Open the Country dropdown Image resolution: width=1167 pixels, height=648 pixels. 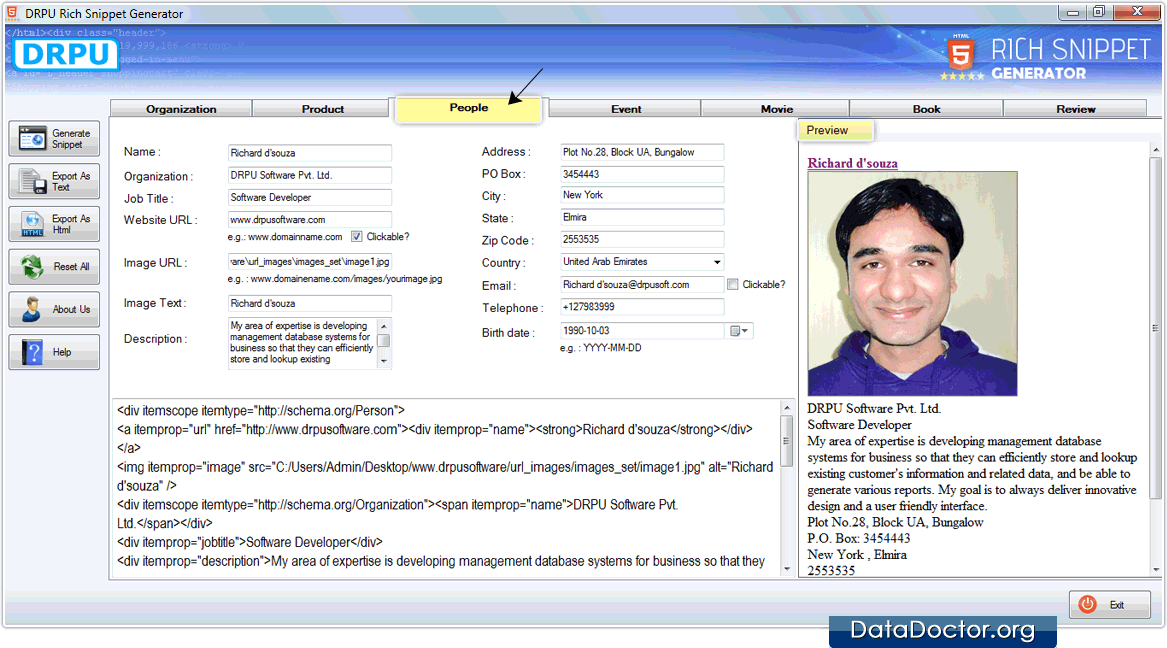tap(717, 262)
